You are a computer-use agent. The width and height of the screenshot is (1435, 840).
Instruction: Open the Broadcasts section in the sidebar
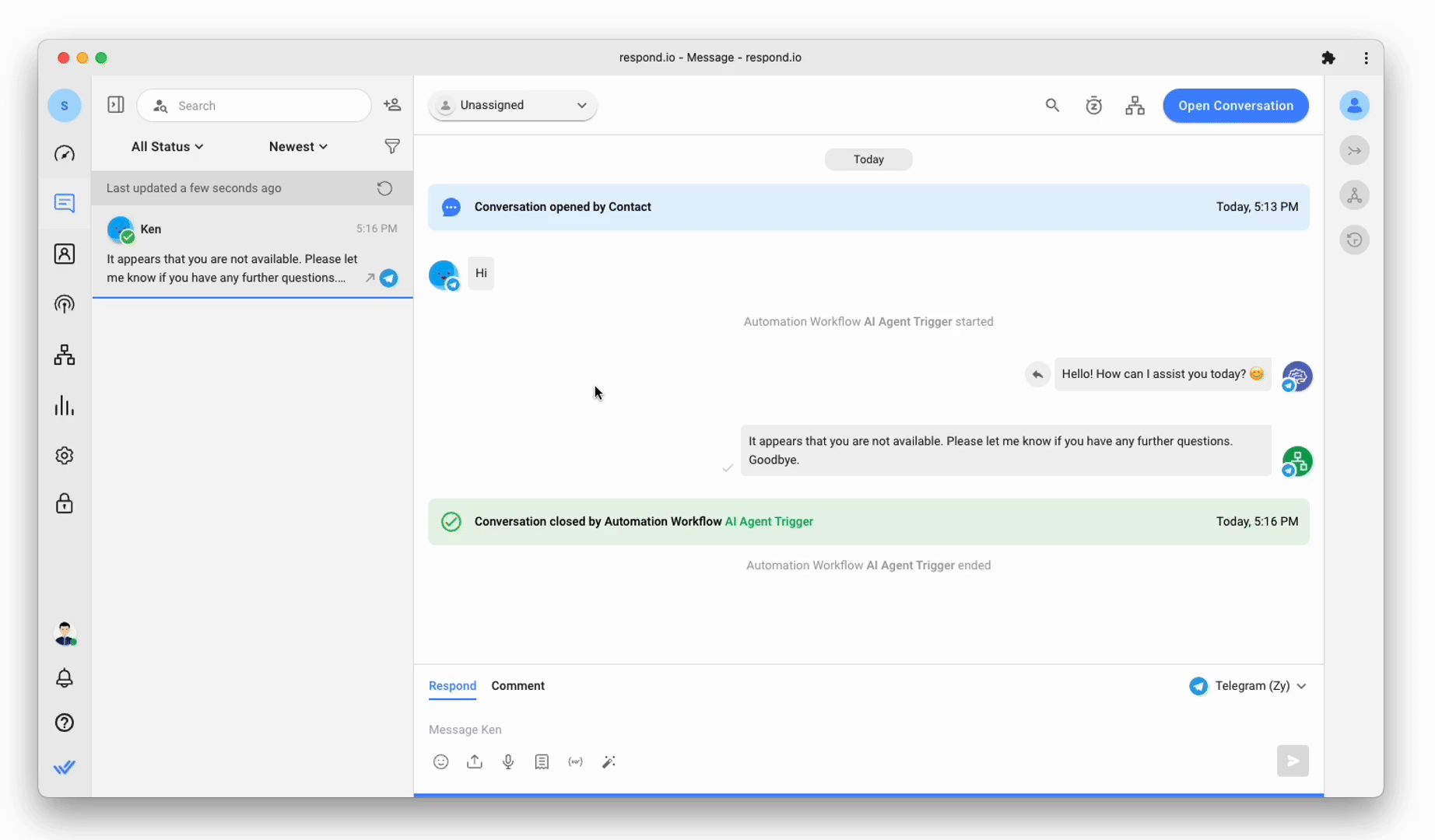click(x=65, y=304)
